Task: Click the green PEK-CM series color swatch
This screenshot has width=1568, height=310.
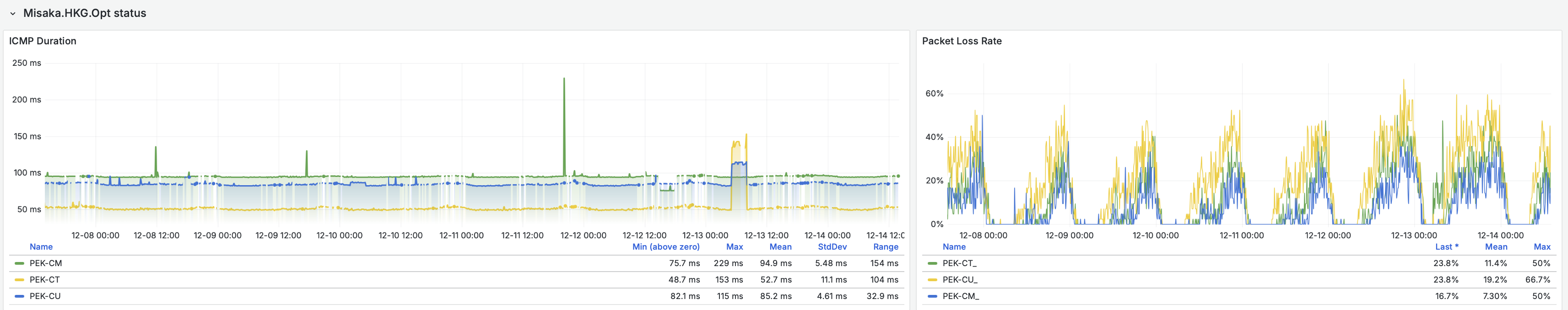Action: [x=20, y=263]
